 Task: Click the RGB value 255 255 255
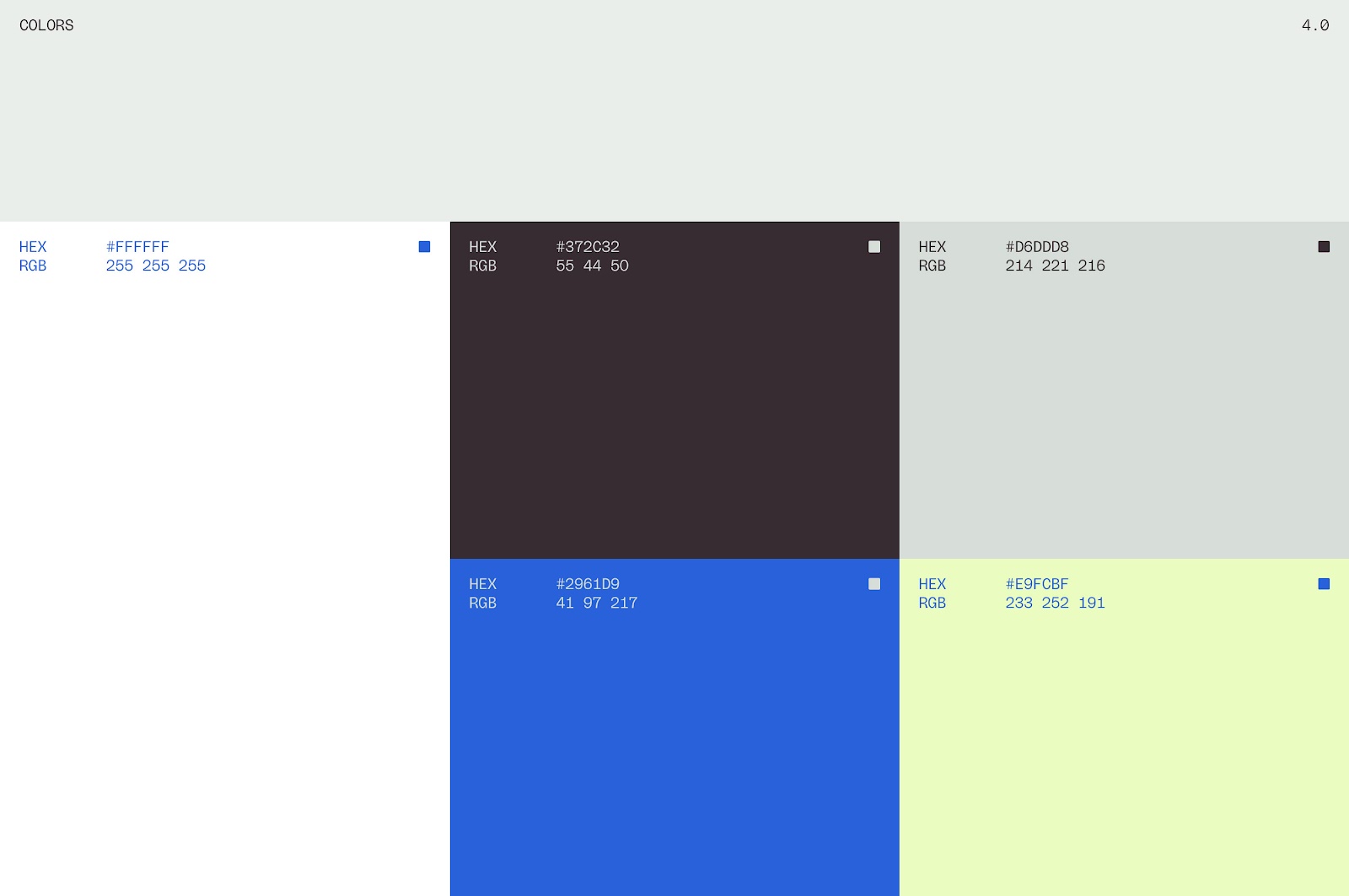(x=156, y=266)
